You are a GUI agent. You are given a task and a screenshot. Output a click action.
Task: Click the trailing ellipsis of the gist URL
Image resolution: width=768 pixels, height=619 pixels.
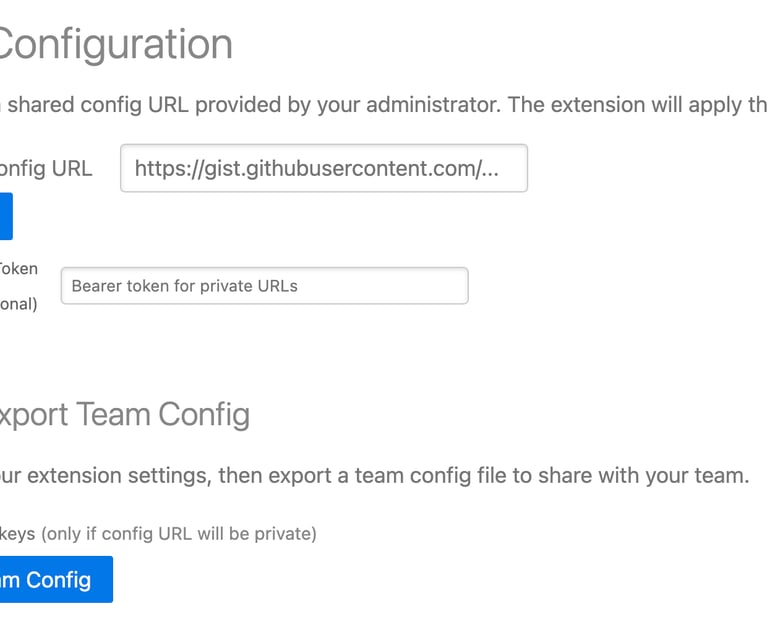(x=489, y=169)
